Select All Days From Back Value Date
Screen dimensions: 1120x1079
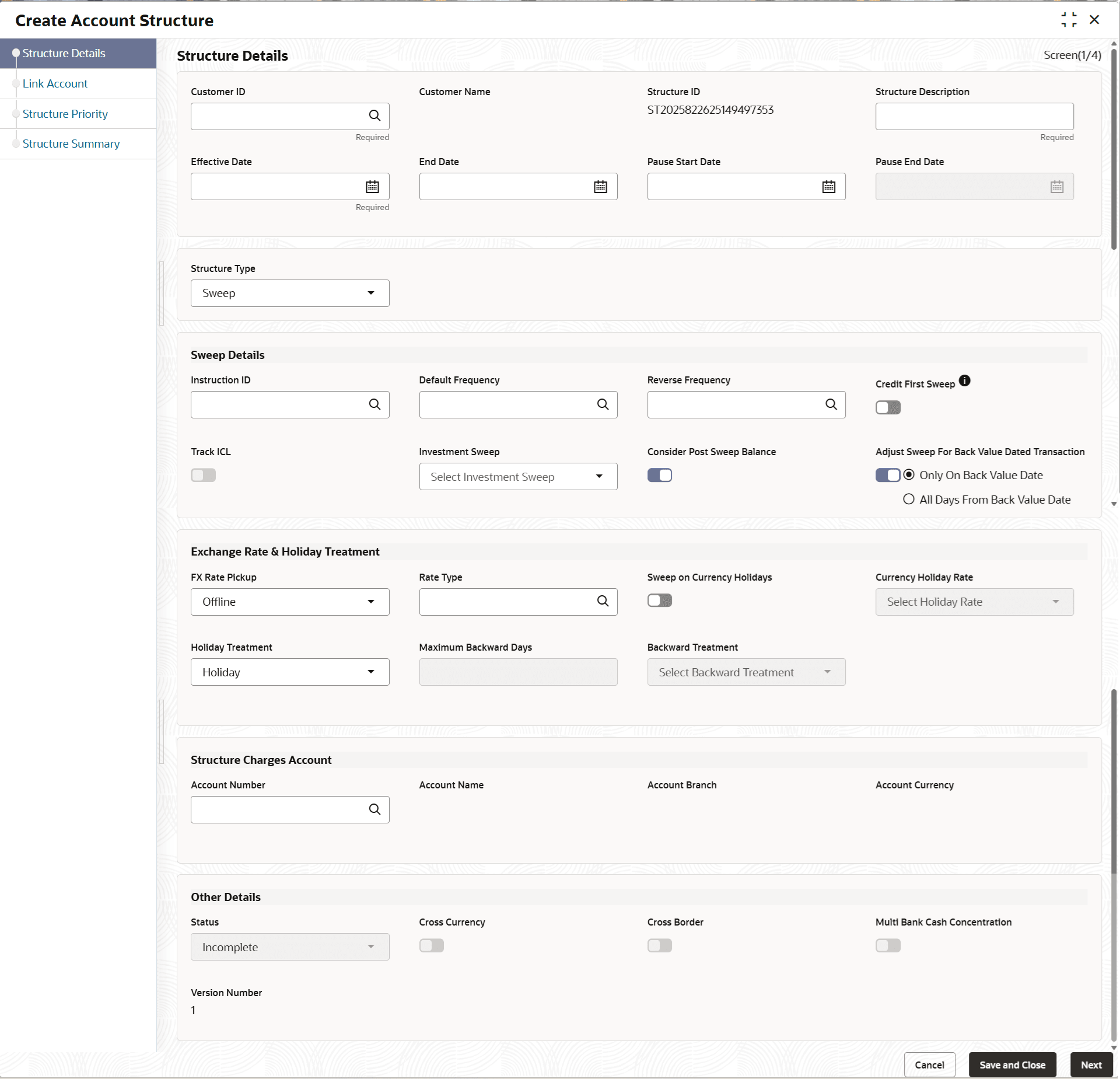pyautogui.click(x=909, y=500)
